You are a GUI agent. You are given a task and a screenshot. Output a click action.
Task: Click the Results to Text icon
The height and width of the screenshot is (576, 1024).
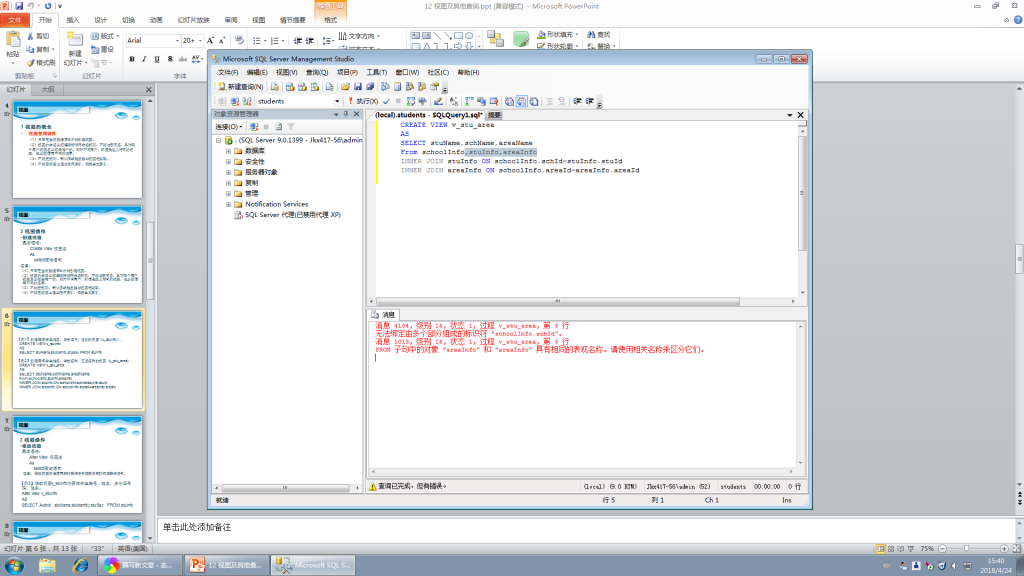click(x=509, y=101)
